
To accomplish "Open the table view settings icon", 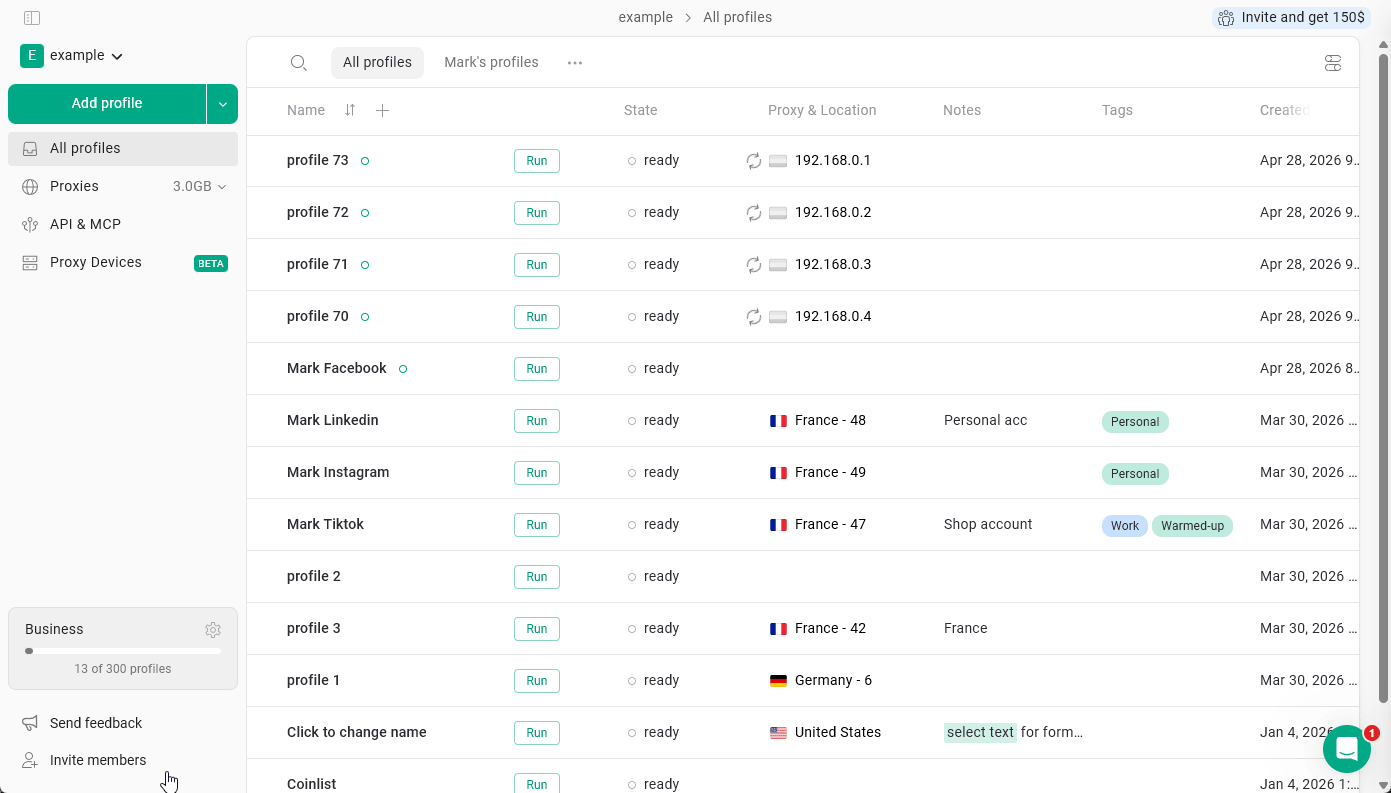I will pos(1332,64).
